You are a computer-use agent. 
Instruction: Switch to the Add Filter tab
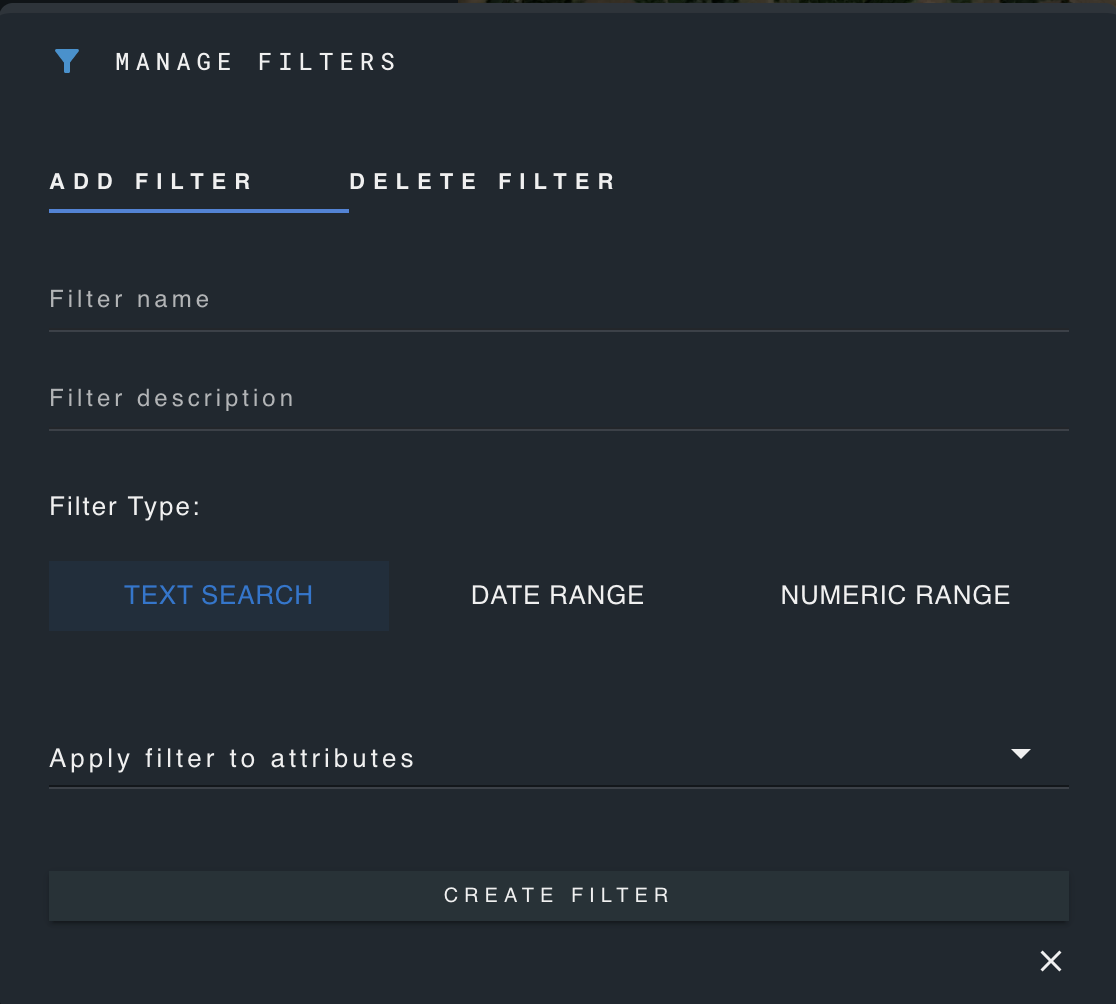[199, 181]
